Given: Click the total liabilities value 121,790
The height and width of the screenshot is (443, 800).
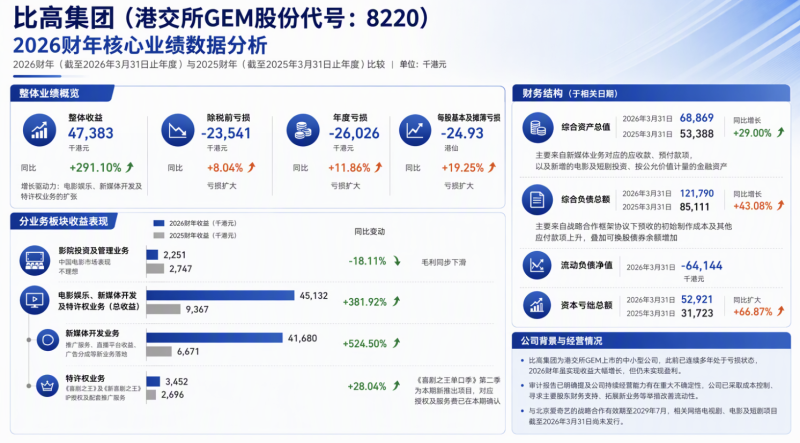Looking at the screenshot, I should (x=696, y=193).
